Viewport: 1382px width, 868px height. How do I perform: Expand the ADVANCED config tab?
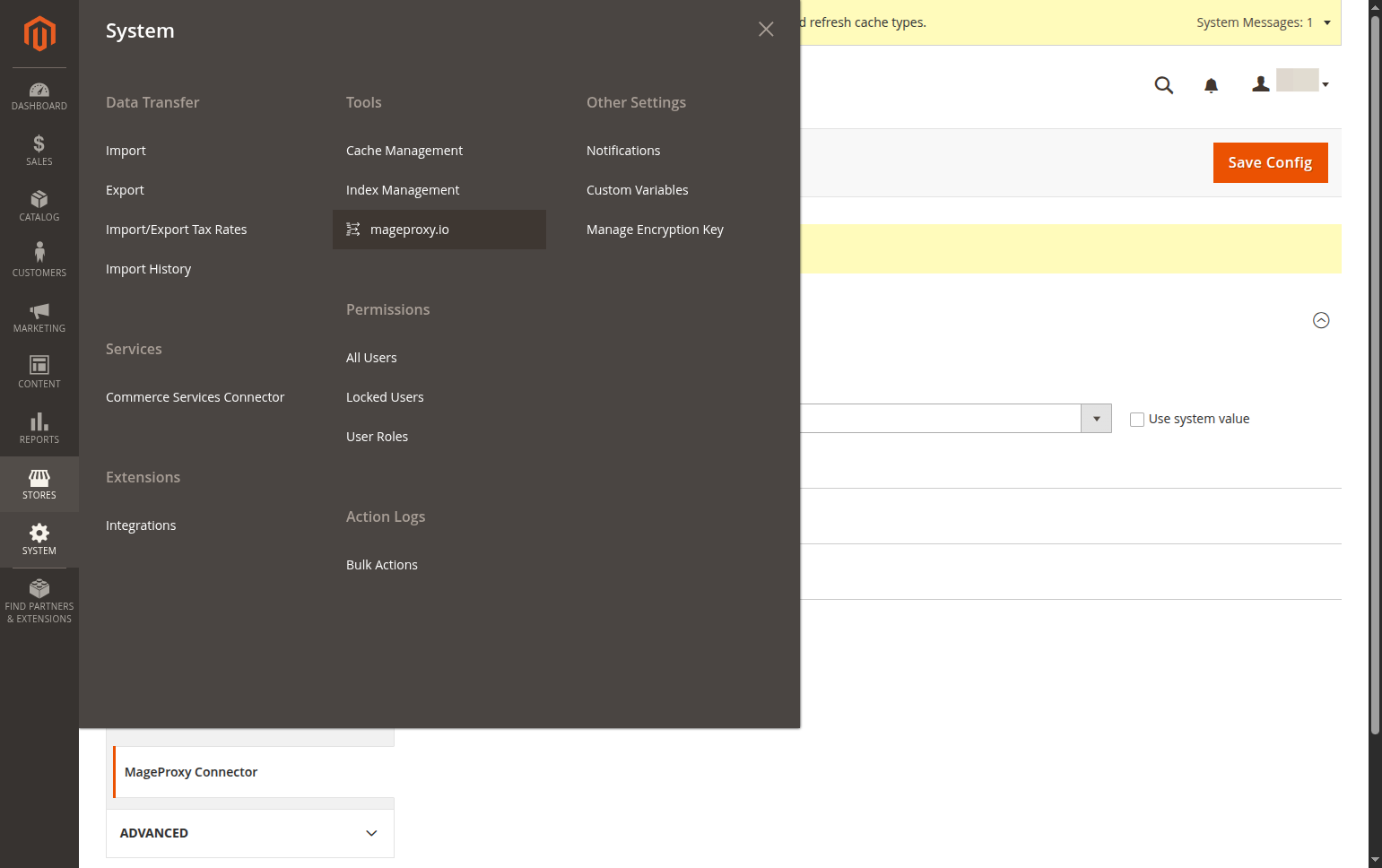coord(250,833)
